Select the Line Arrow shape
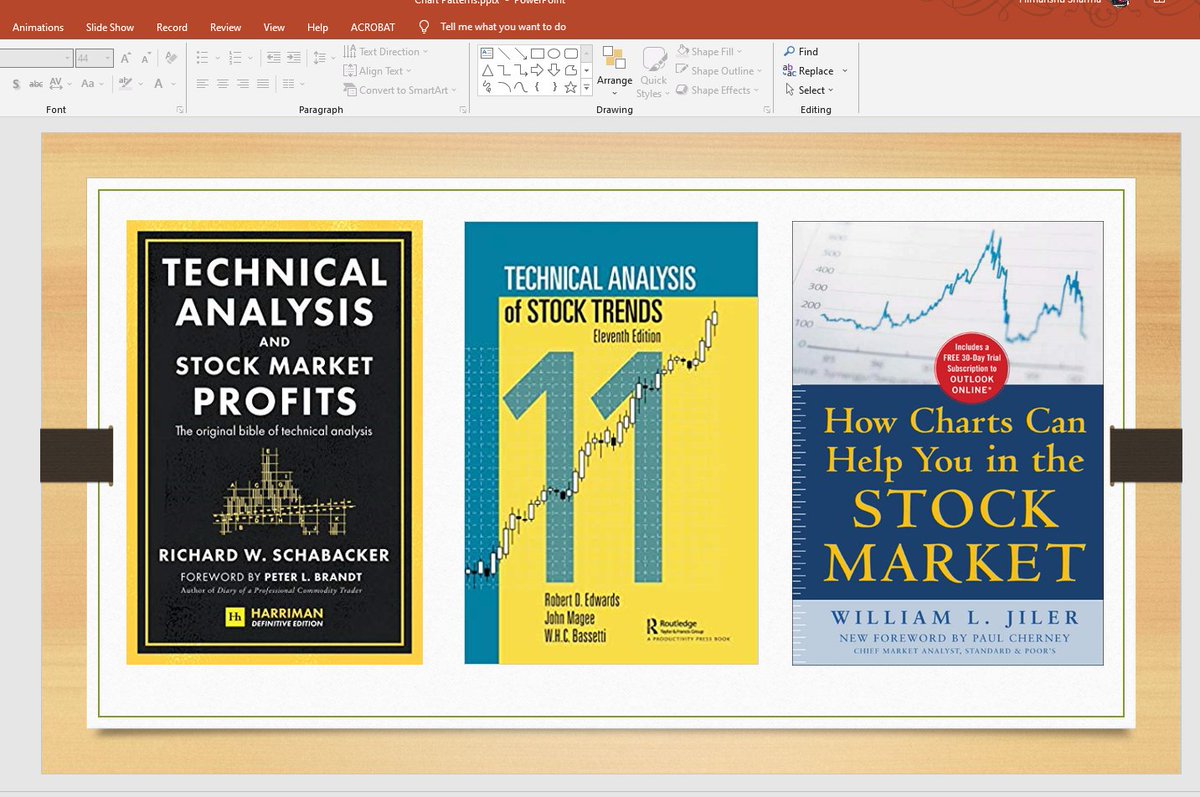1200x797 pixels. pyautogui.click(x=520, y=53)
